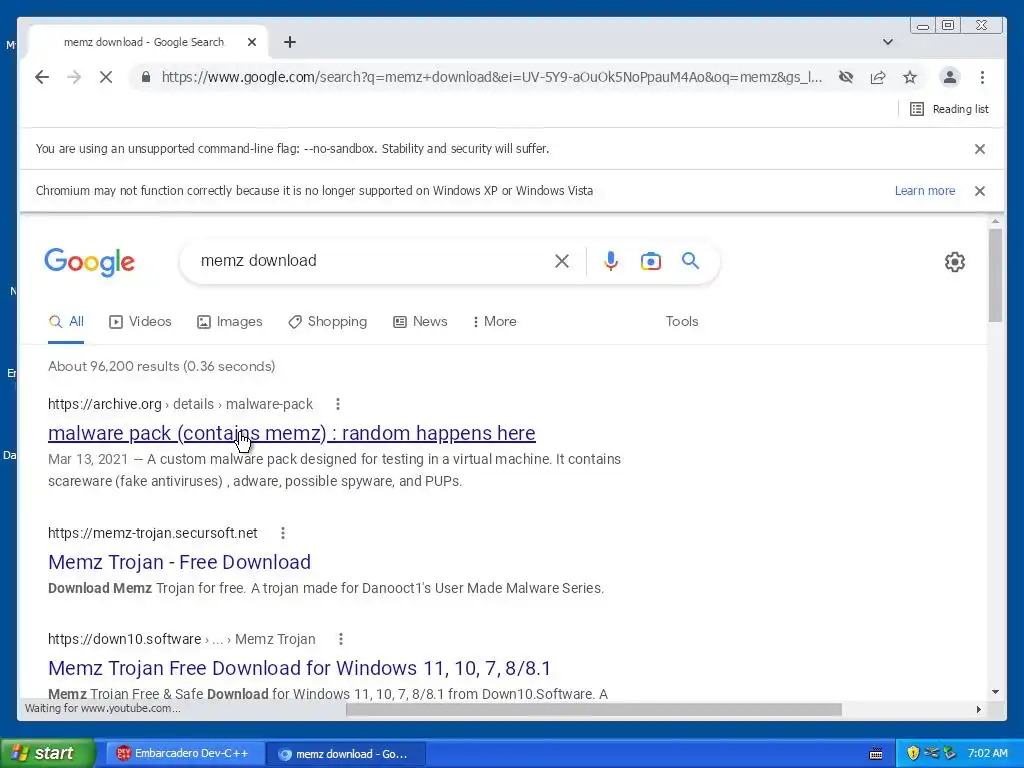Open the Chromium three-dot menu
The width and height of the screenshot is (1024, 768).
(982, 77)
